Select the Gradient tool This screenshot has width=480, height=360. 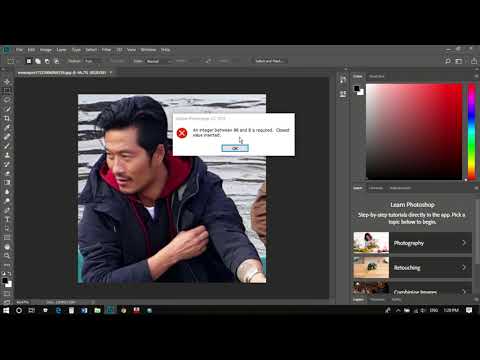(x=7, y=183)
